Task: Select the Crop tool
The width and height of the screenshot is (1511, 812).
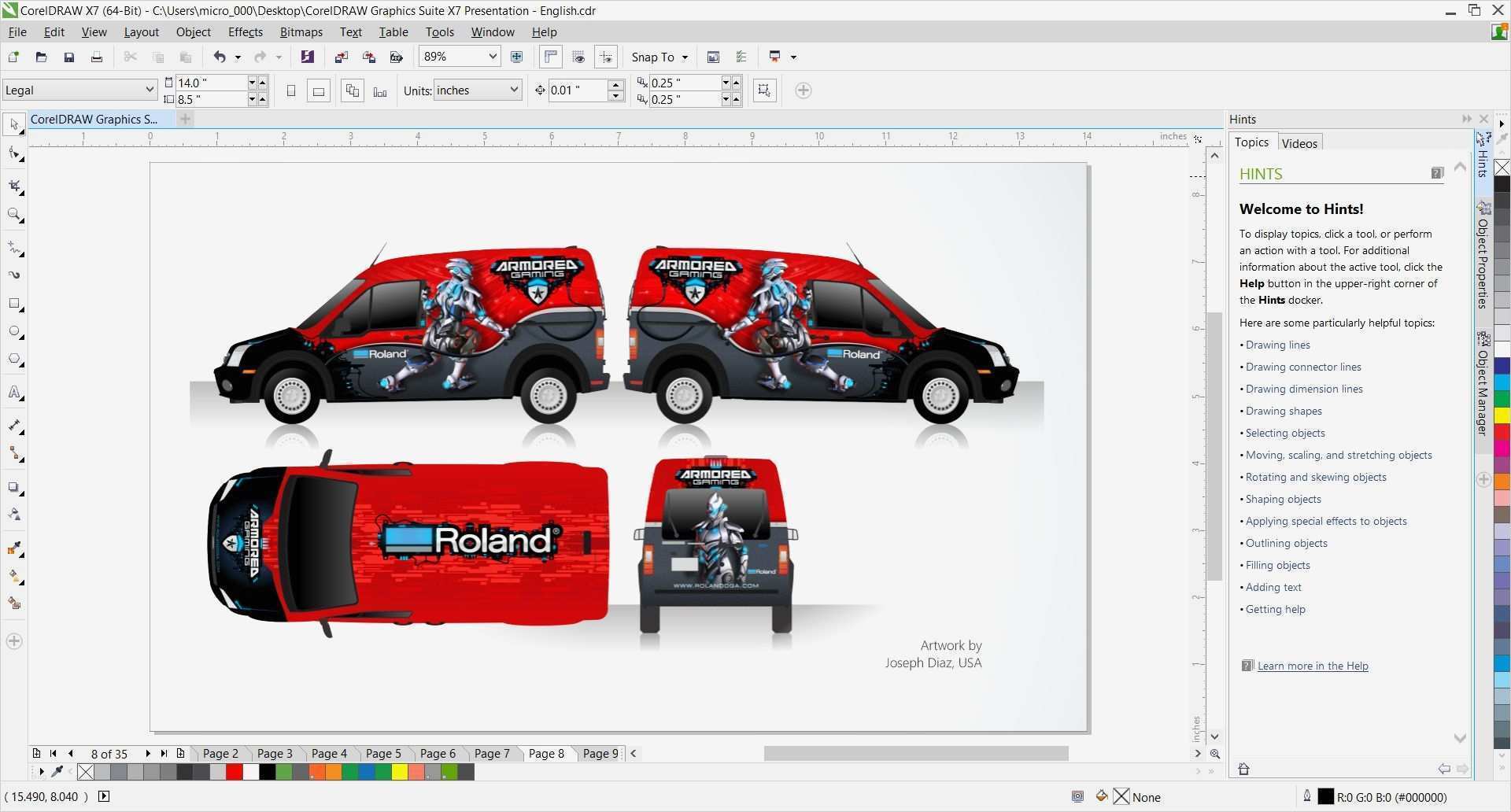Action: tap(14, 186)
